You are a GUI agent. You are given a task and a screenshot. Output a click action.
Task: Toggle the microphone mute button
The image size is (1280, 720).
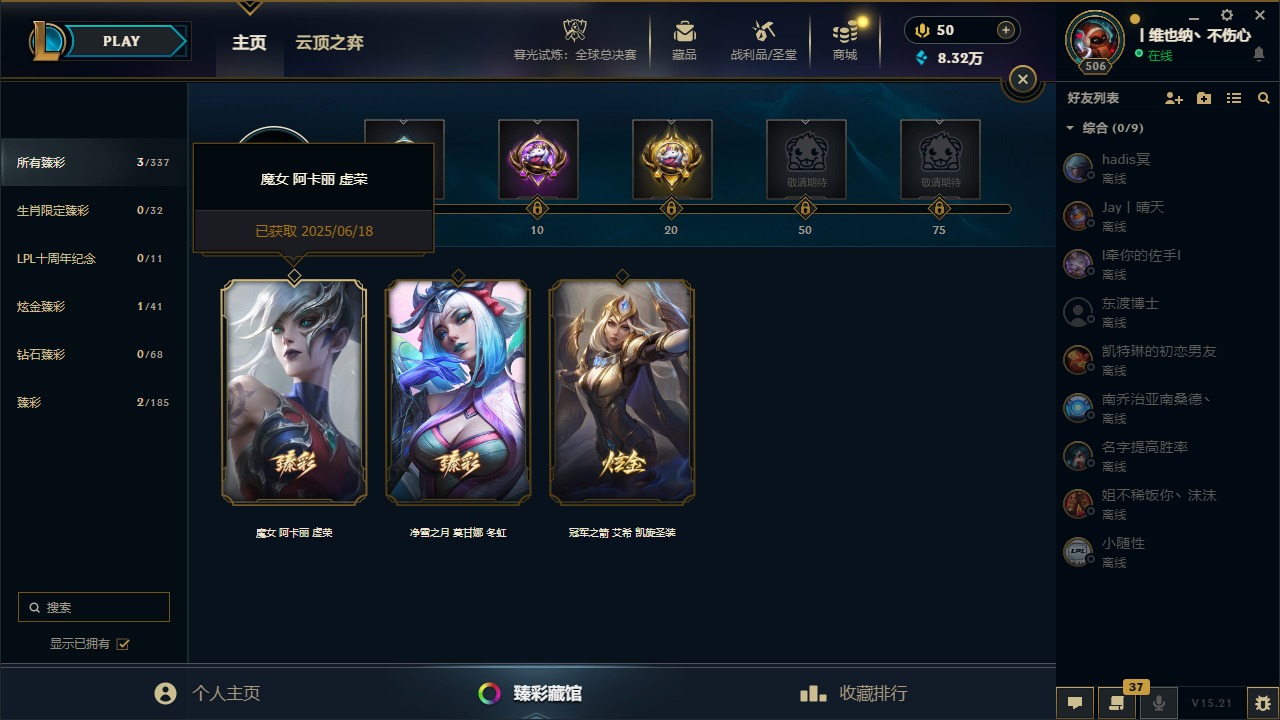click(1159, 703)
